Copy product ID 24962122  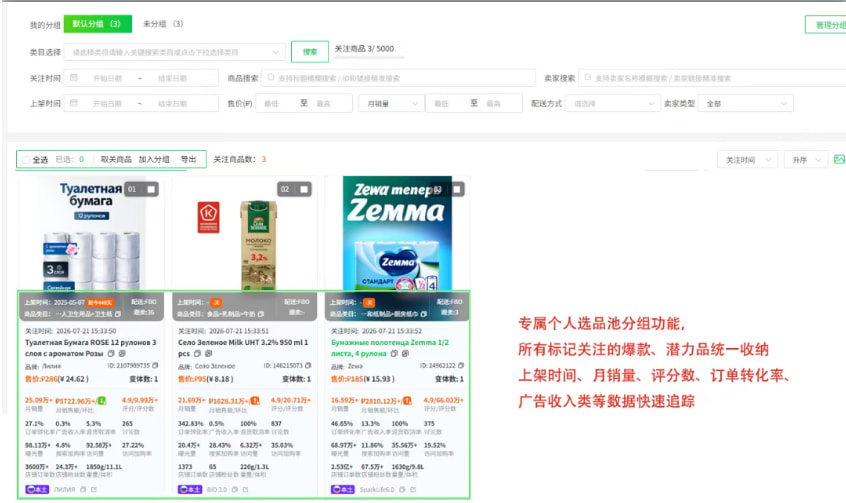point(461,365)
